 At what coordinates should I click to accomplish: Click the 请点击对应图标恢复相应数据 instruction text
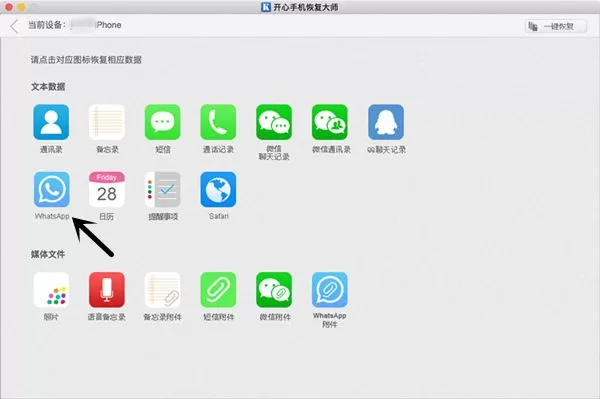click(86, 60)
